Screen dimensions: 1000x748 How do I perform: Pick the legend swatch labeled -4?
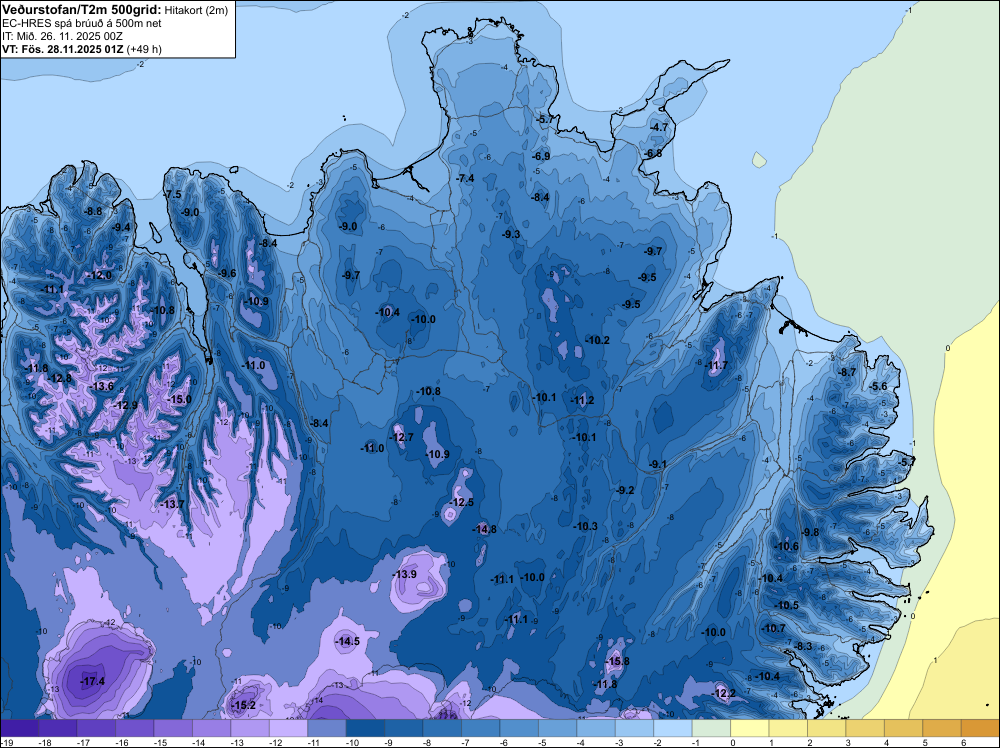[x=596, y=728]
